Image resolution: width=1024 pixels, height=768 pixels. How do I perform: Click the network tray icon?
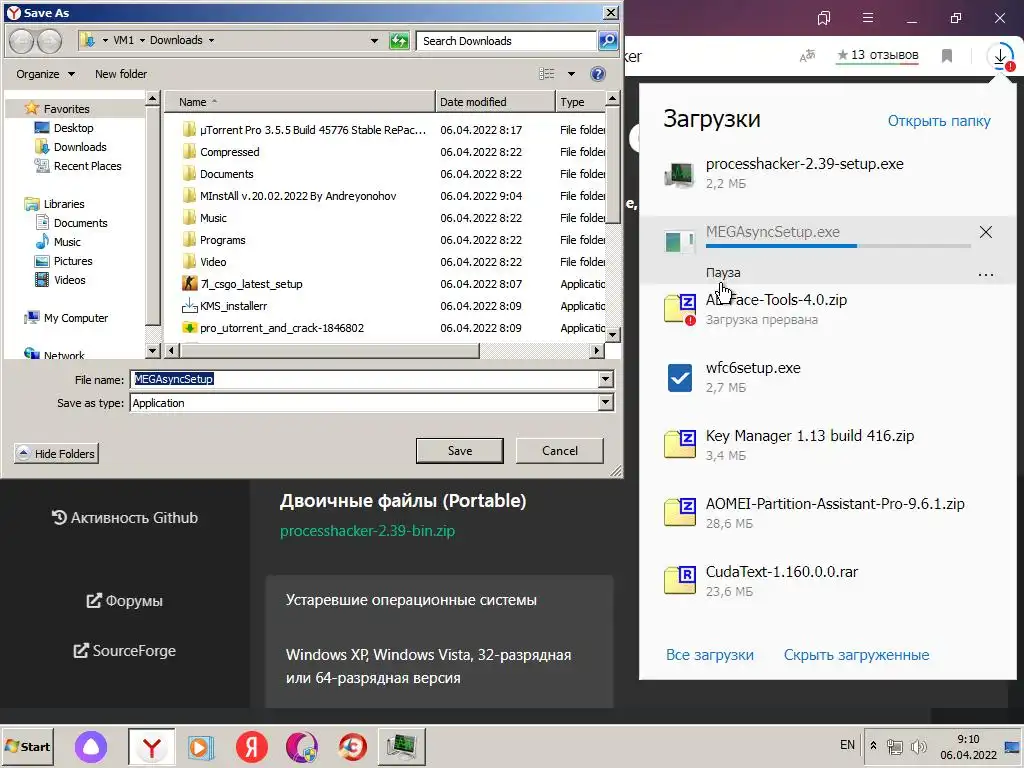[x=895, y=746]
